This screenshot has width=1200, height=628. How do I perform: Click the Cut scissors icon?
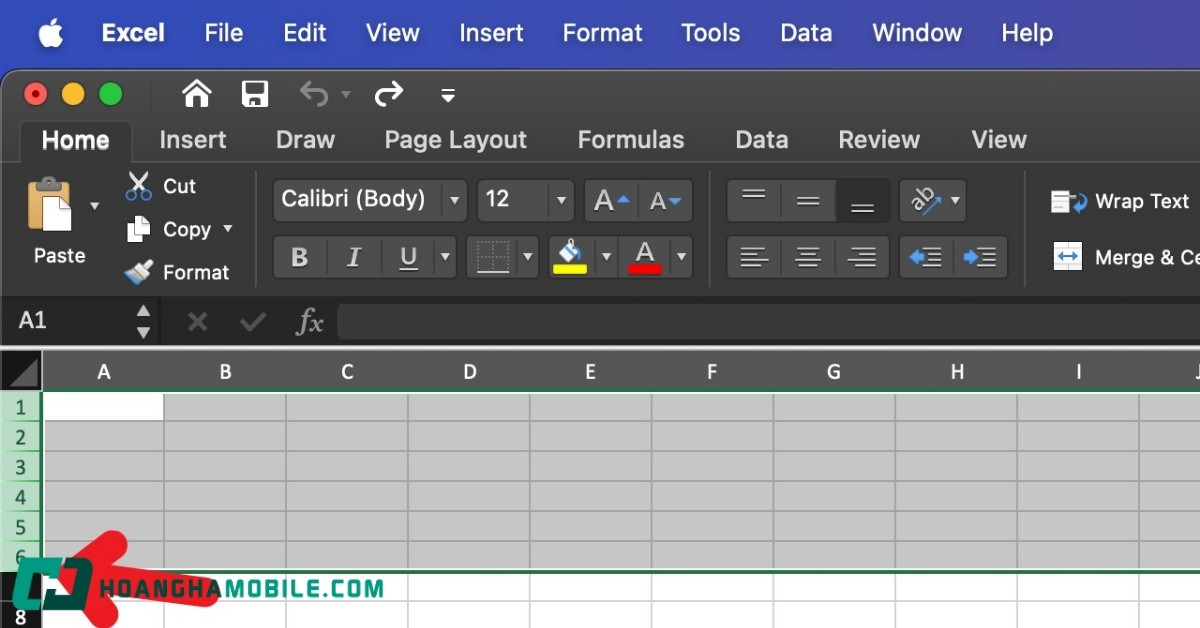139,186
